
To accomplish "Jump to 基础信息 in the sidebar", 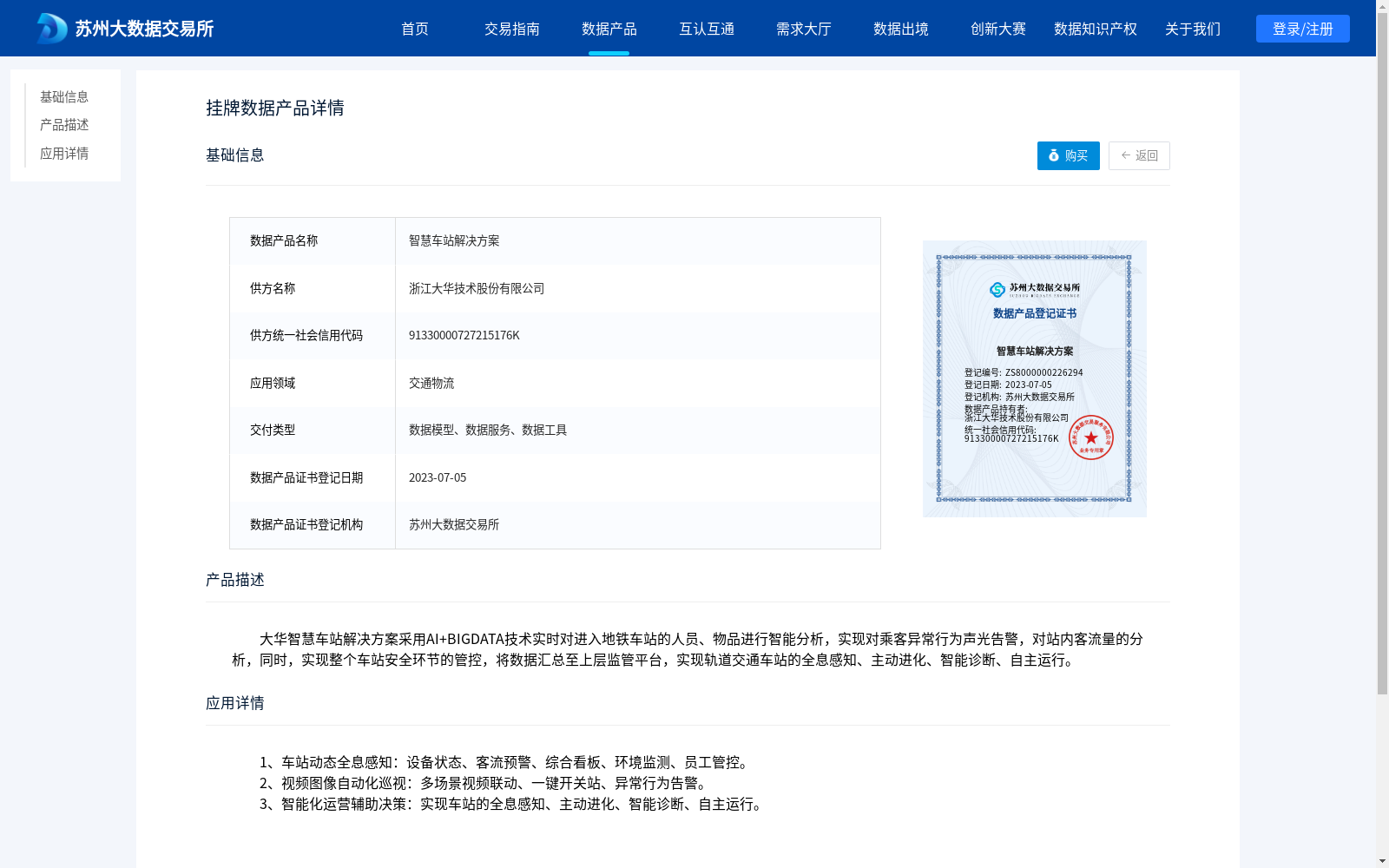I will [64, 96].
